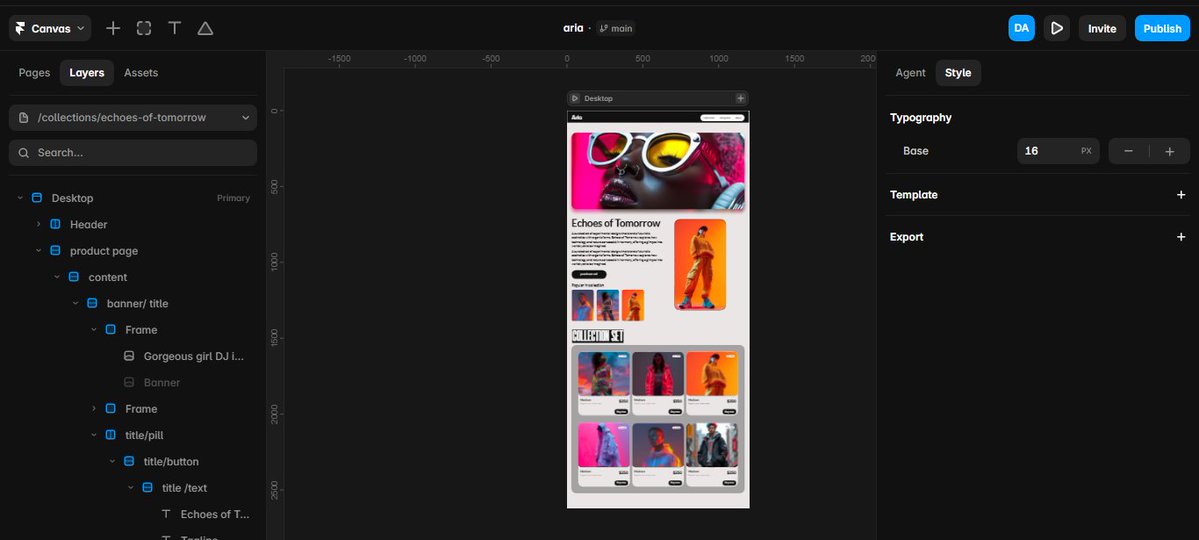Image resolution: width=1199 pixels, height=540 pixels.
Task: Select the triangle vector shape tool
Action: point(205,28)
